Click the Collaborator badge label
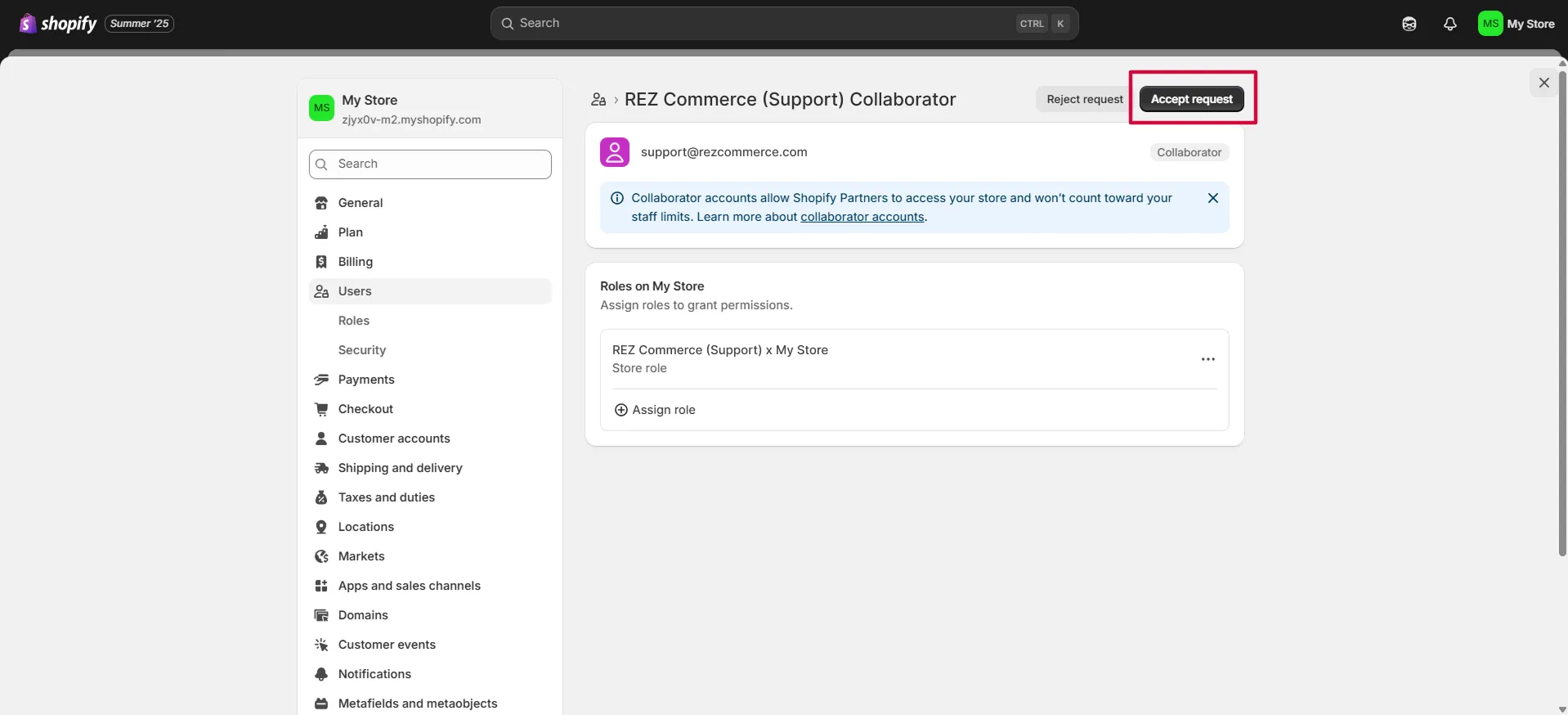 point(1189,152)
